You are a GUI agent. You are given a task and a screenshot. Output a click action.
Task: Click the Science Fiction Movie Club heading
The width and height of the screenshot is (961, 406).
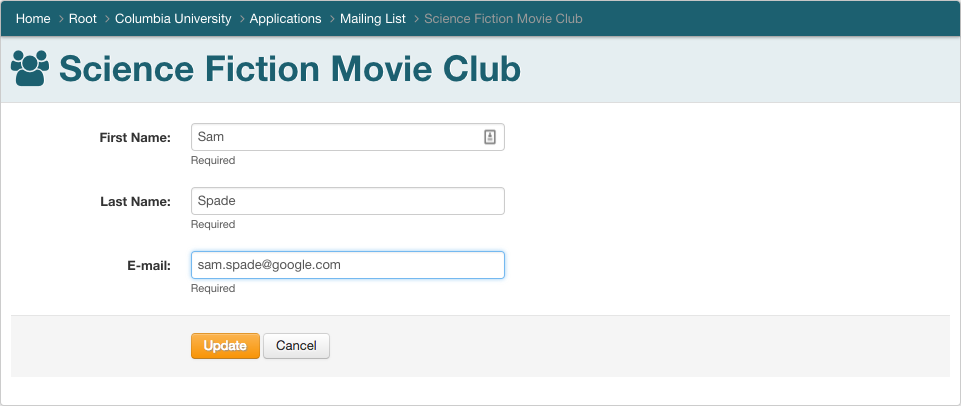point(290,69)
